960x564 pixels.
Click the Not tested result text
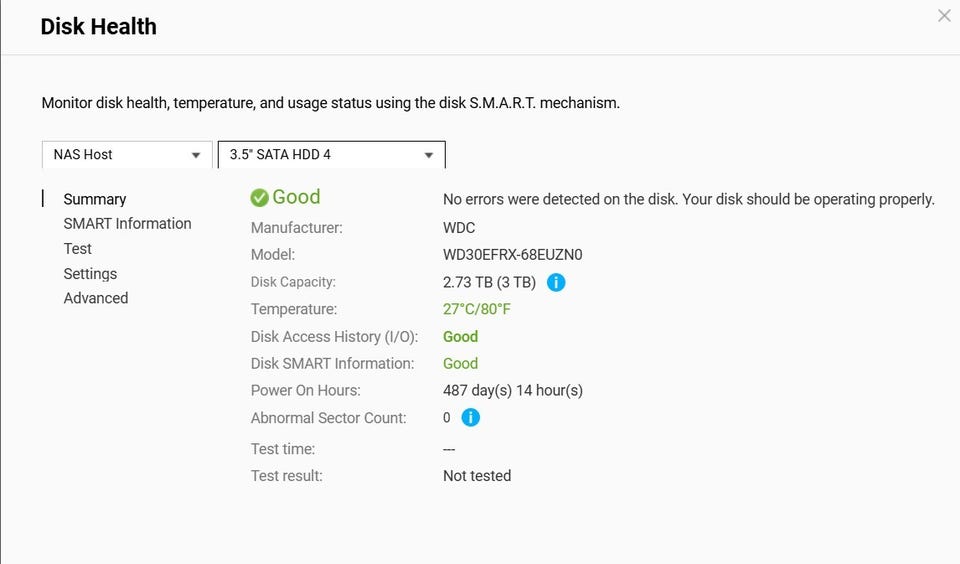477,476
